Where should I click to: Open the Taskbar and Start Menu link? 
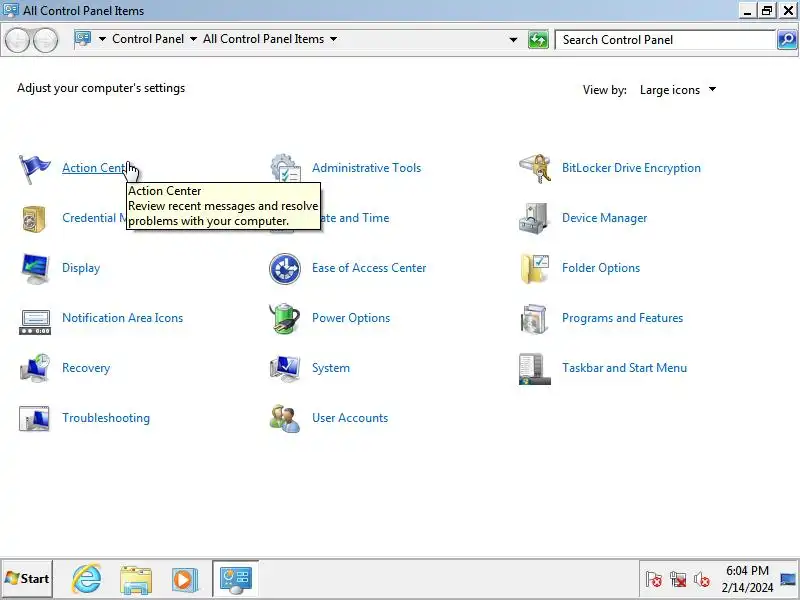[624, 368]
